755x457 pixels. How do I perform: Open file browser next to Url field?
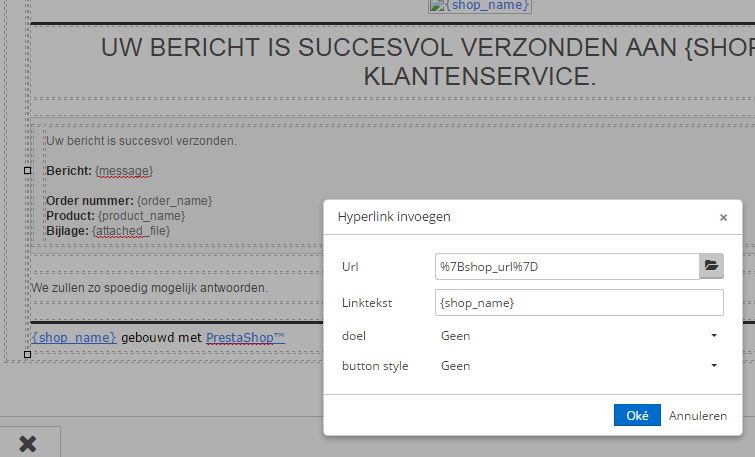(711, 266)
